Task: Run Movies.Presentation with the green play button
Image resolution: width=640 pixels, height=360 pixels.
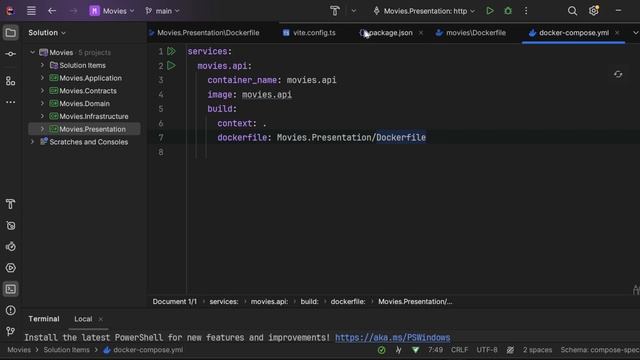Action: tap(490, 11)
